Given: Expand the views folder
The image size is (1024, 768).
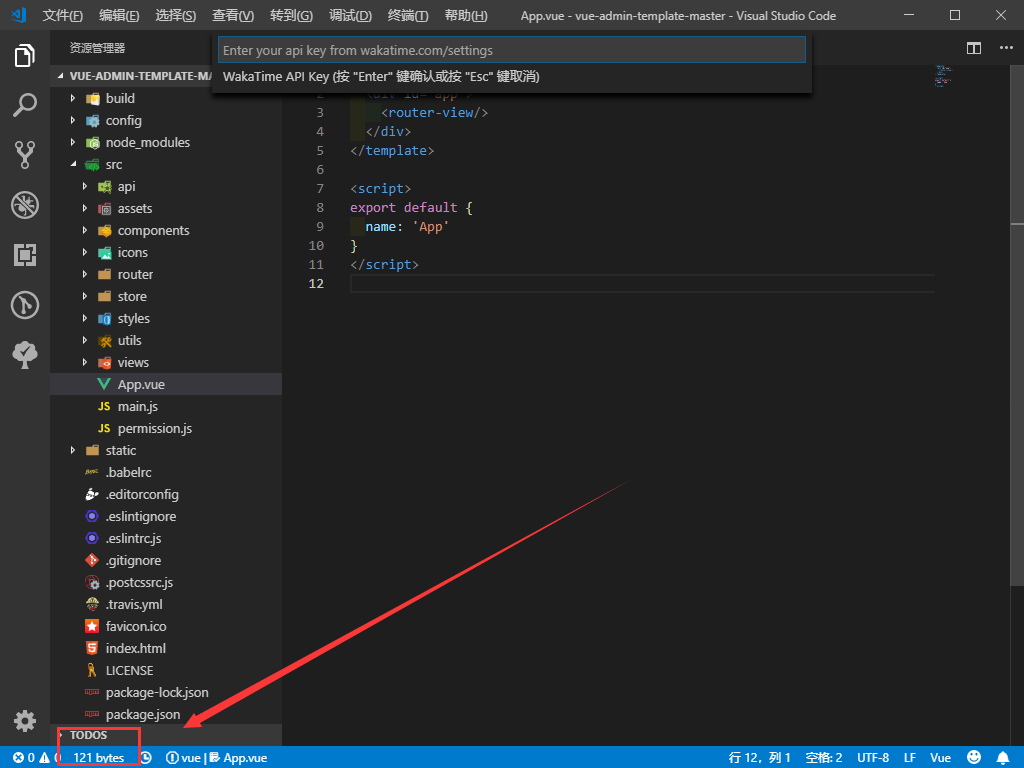Looking at the screenshot, I should [x=166, y=362].
